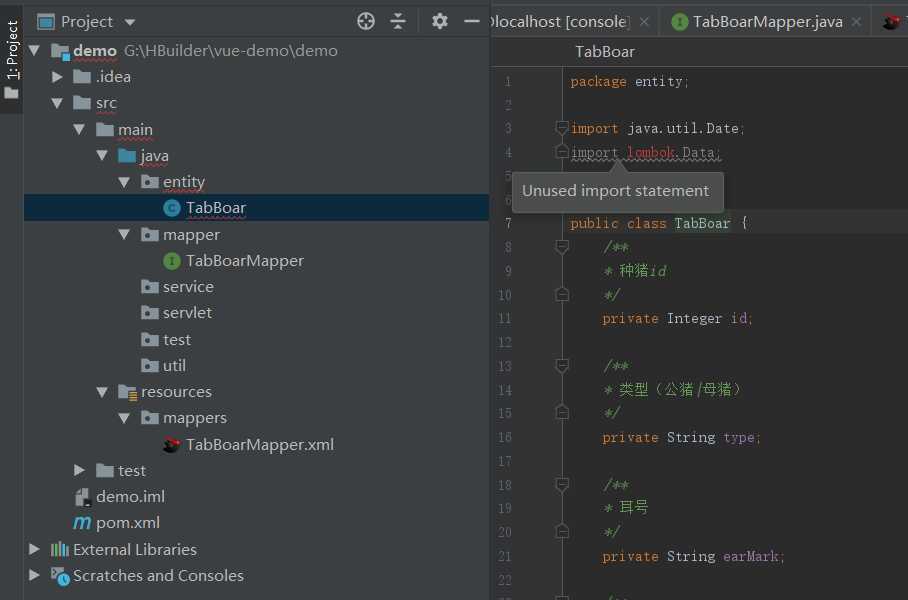Close the TabBoarMapper.java tab

pyautogui.click(x=856, y=22)
